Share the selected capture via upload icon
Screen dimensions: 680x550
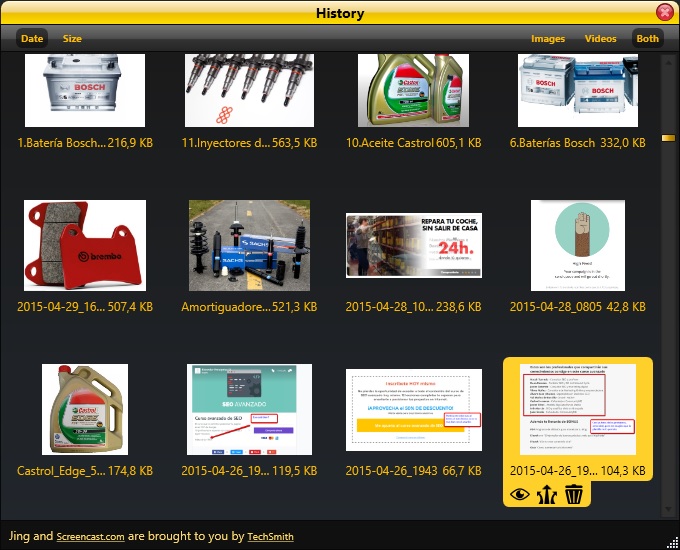click(546, 494)
